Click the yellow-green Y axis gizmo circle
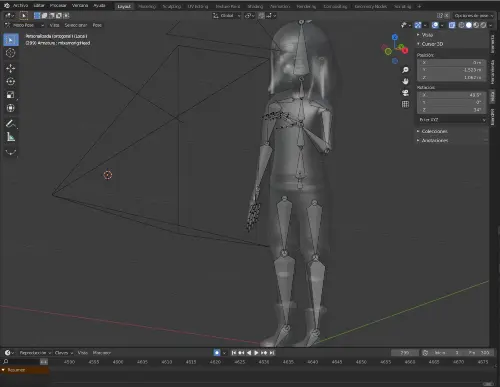 click(x=388, y=51)
